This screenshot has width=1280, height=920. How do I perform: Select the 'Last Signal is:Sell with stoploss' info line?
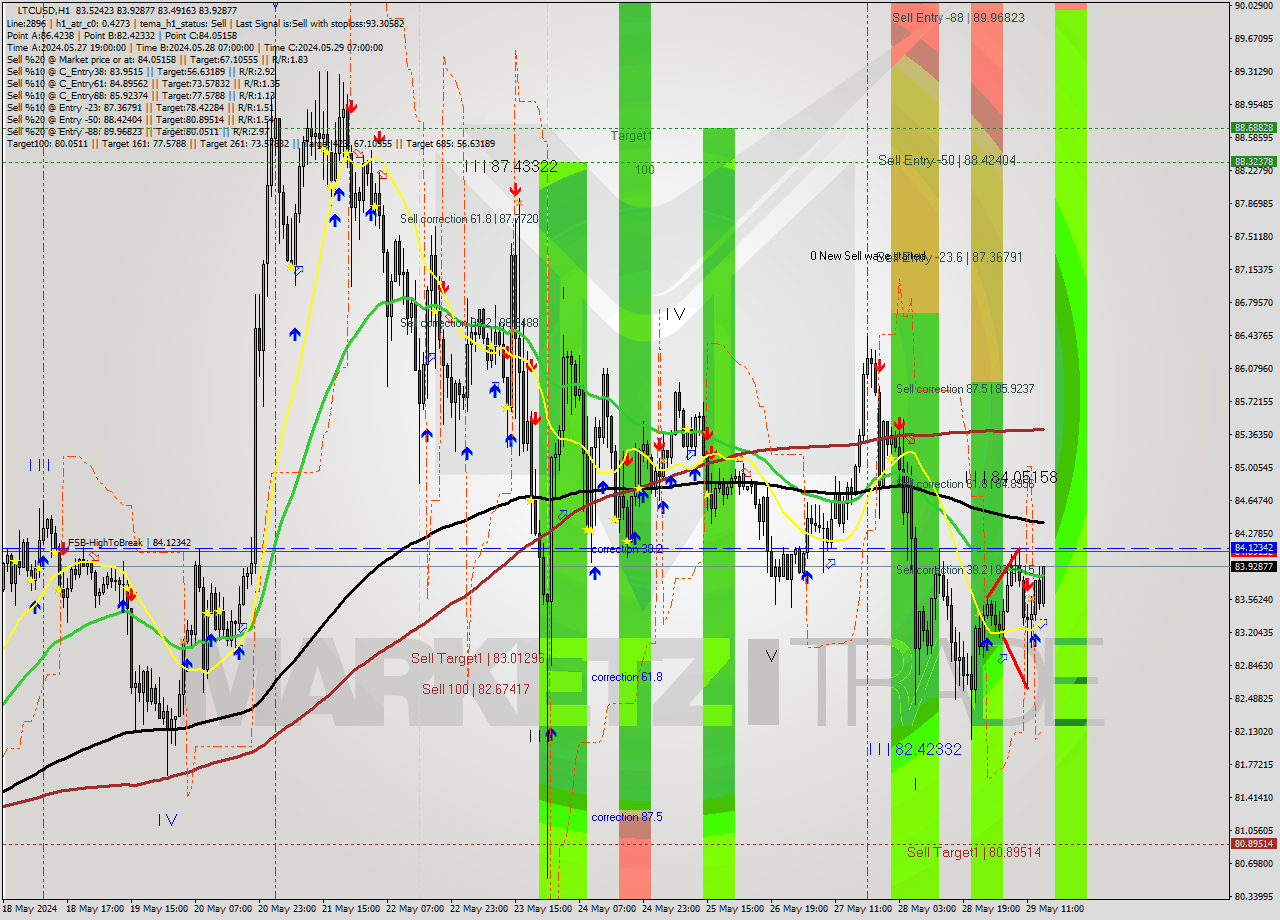coord(318,22)
